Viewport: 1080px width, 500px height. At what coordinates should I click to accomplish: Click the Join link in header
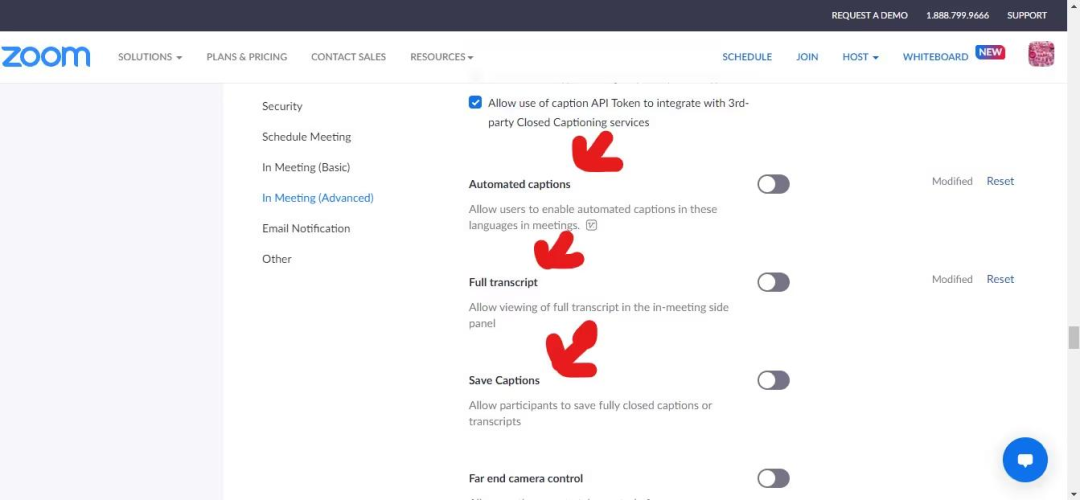(807, 57)
